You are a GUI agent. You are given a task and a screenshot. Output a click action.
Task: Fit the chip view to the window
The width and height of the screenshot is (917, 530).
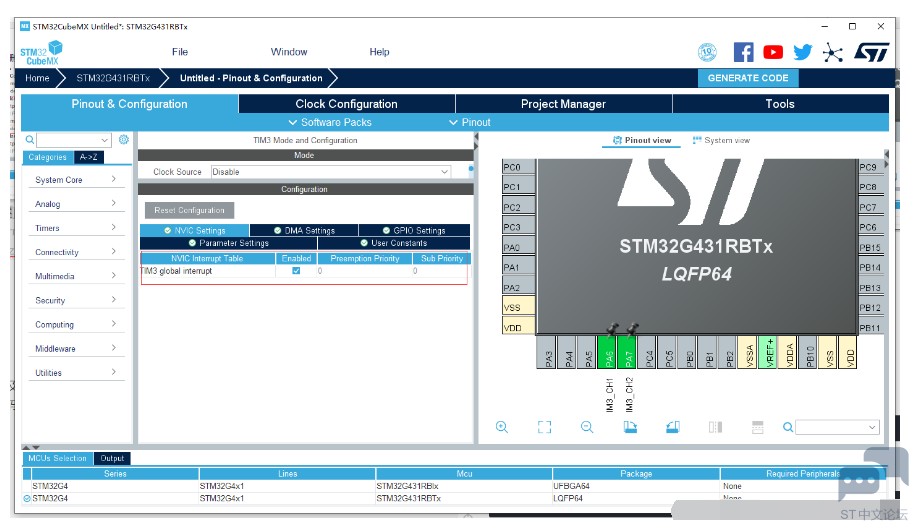click(544, 427)
